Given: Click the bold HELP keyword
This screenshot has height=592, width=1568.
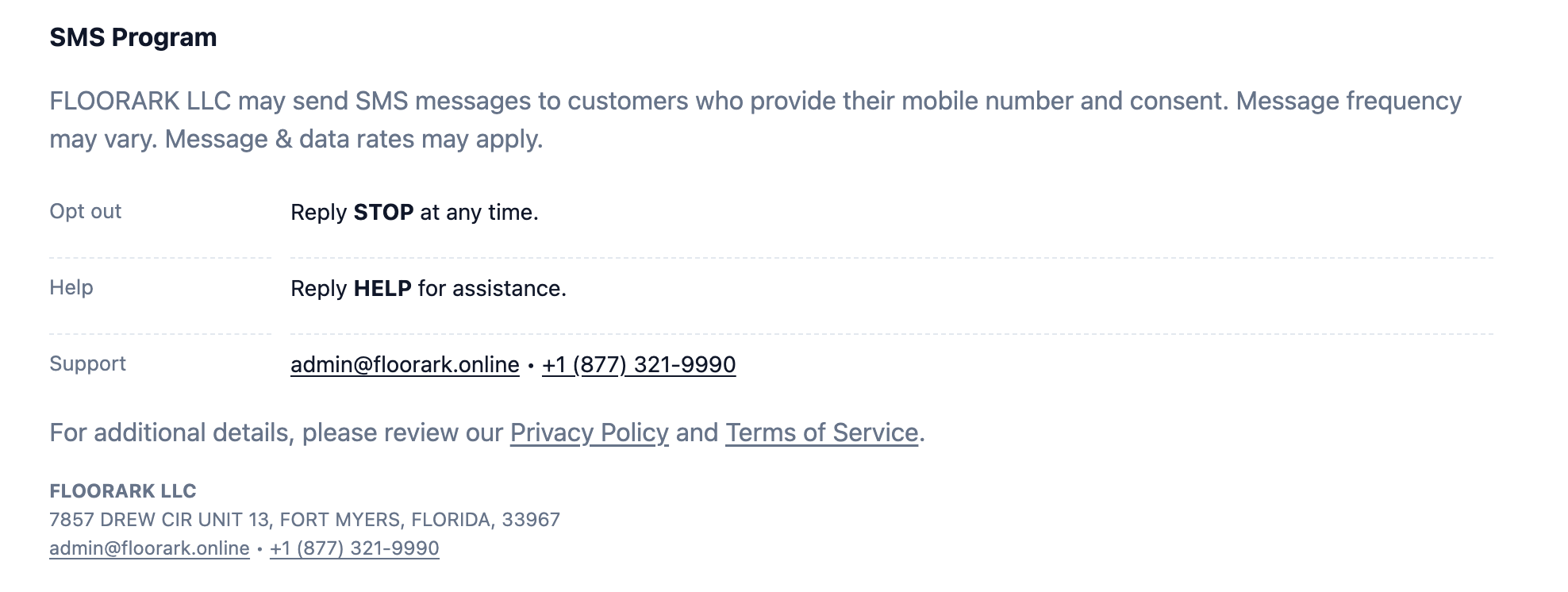Looking at the screenshot, I should click(x=382, y=288).
